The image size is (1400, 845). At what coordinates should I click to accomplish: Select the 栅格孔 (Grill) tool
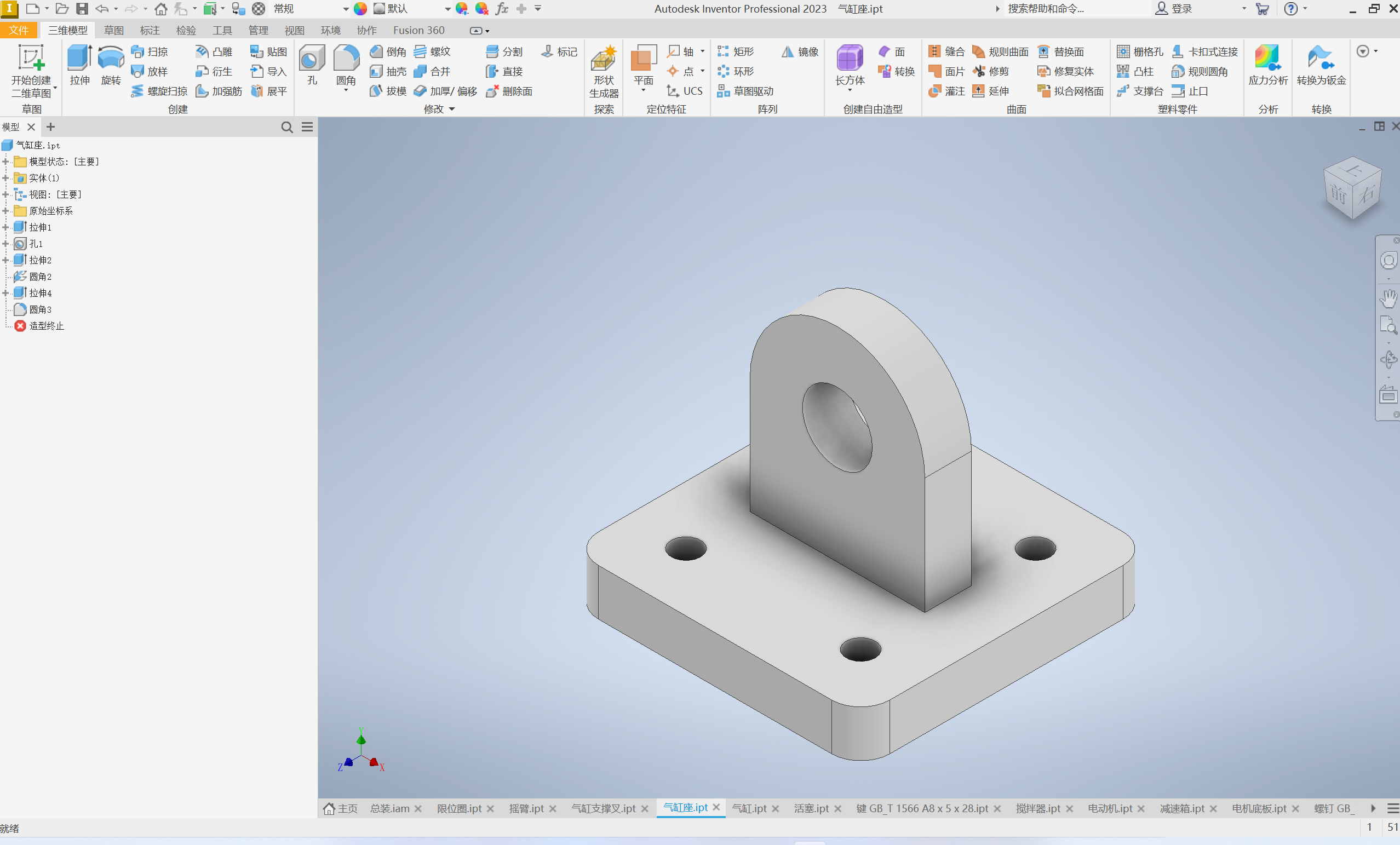[x=1140, y=51]
